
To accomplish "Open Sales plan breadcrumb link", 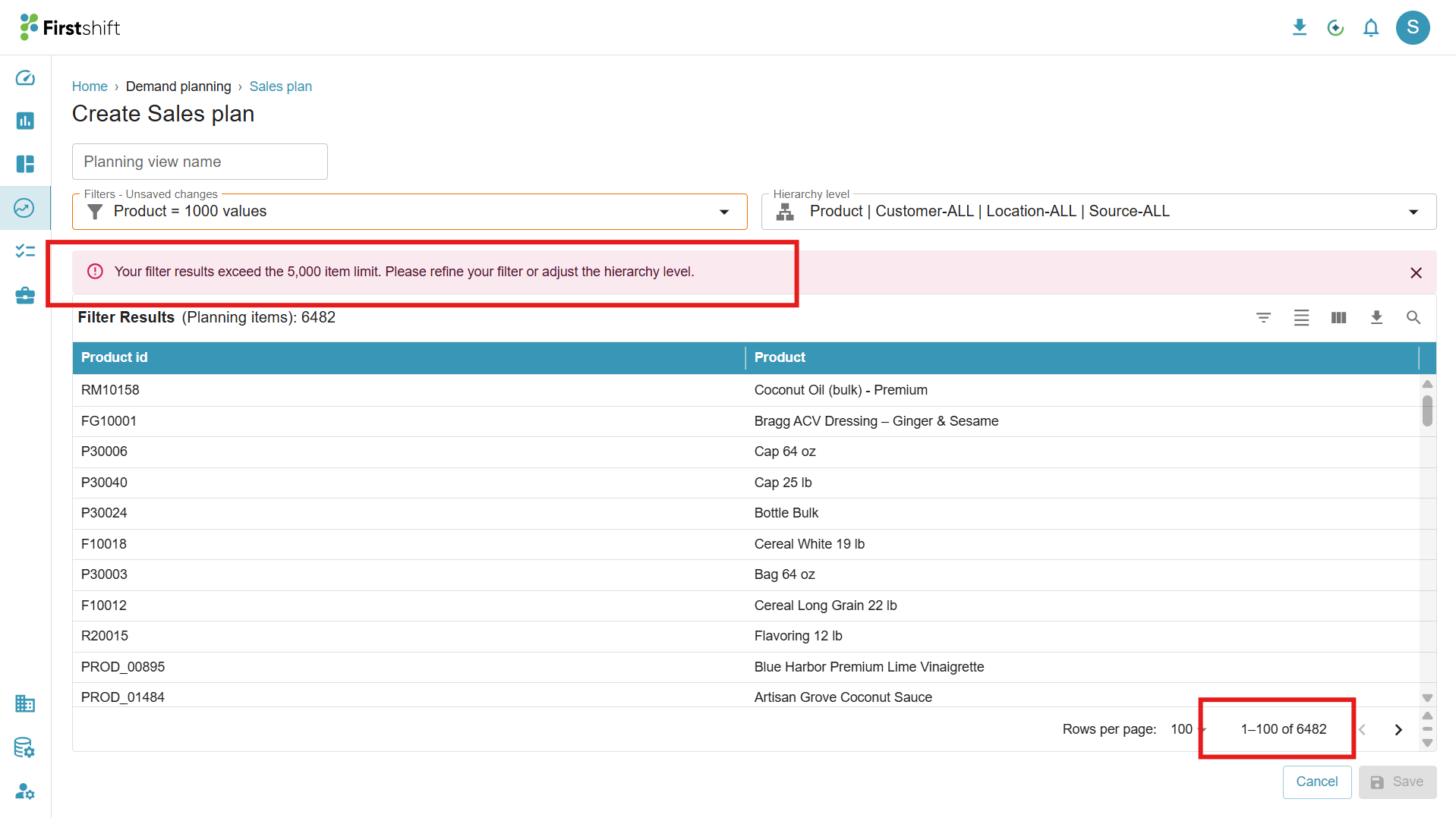I will [281, 87].
